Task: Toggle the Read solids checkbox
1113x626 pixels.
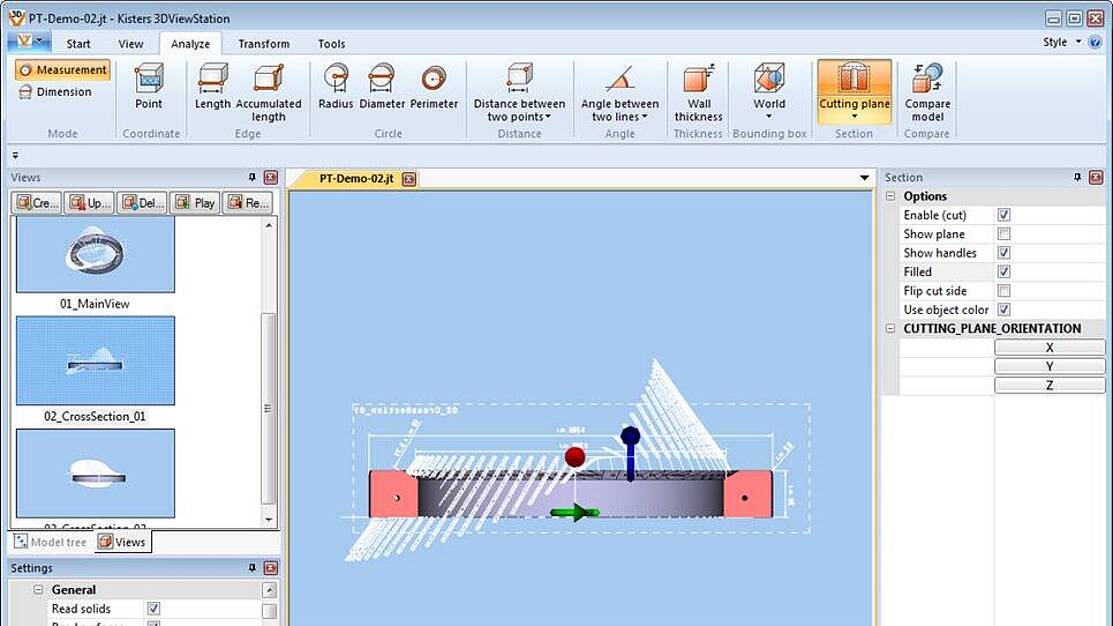Action: (153, 609)
